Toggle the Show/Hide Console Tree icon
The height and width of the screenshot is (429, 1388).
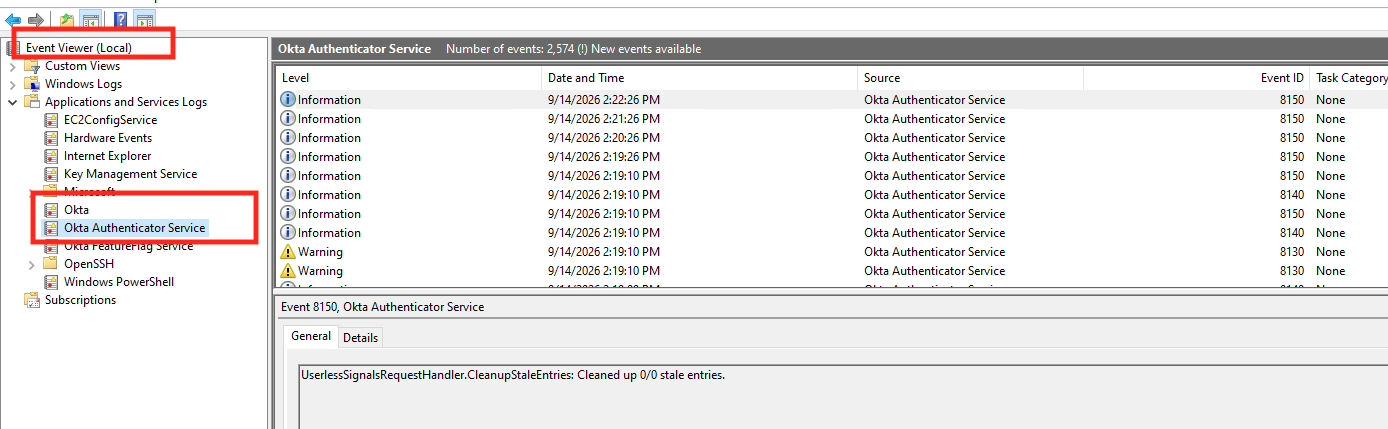[x=90, y=20]
